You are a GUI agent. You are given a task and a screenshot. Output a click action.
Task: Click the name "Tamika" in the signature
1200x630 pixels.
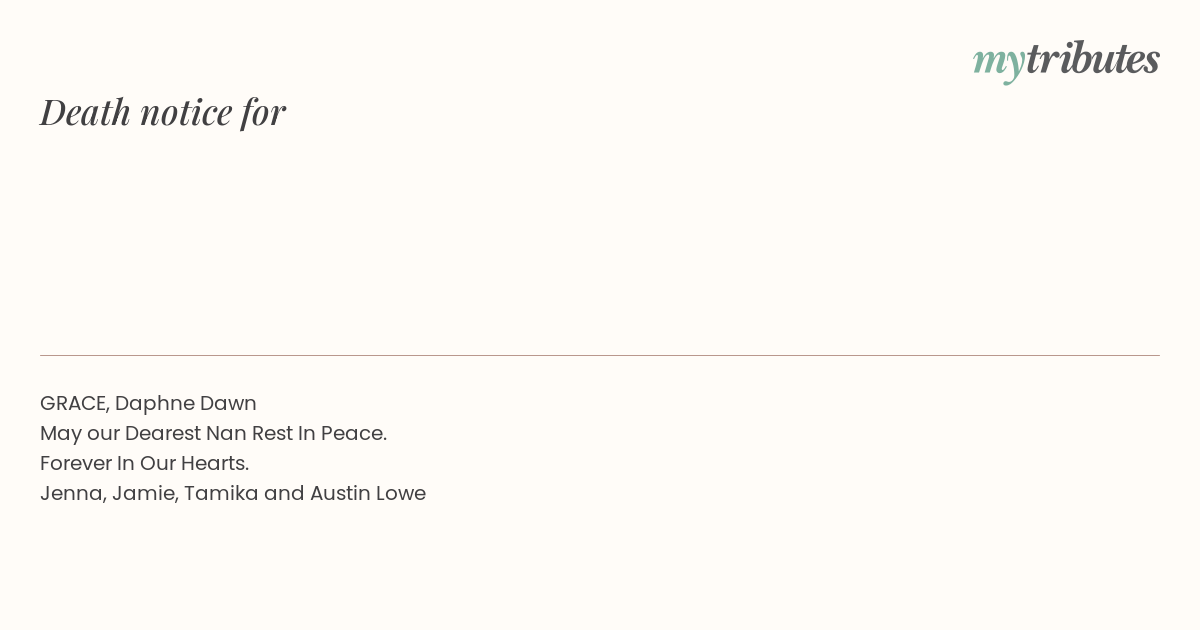[x=220, y=493]
